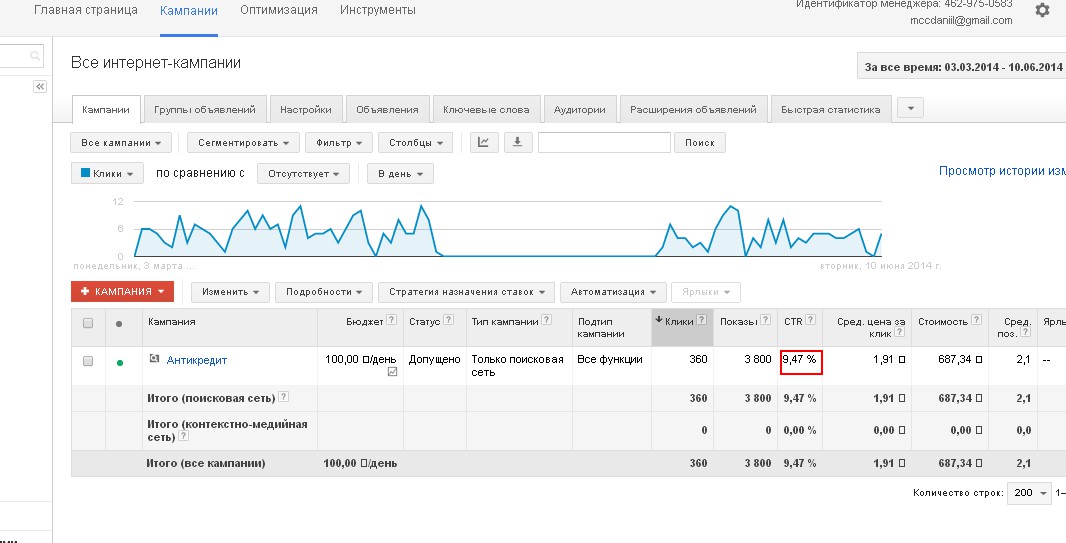Open the Автоматизация dropdown
Screen dimensions: 1066x543
point(613,292)
